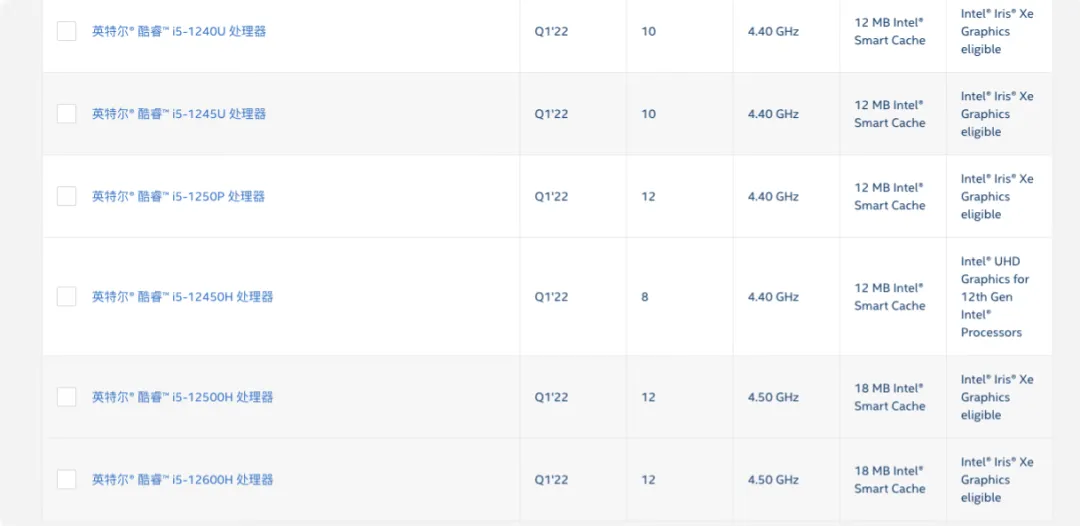
Task: Visit the i5-12500H 处理器 link
Action: pyautogui.click(x=182, y=397)
